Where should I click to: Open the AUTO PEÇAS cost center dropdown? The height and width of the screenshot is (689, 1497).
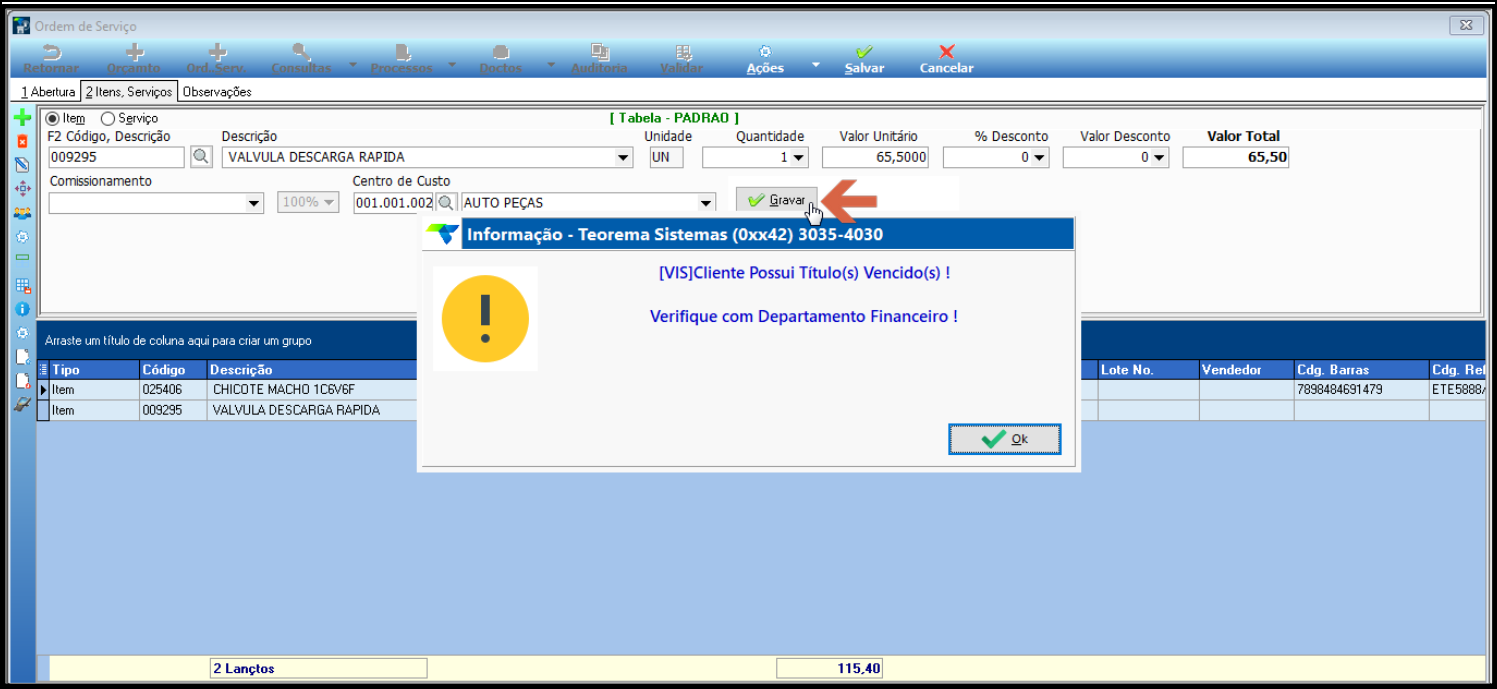707,203
